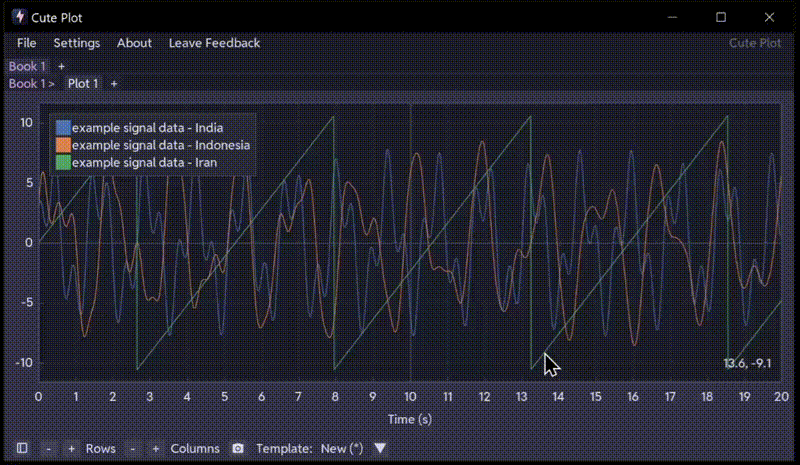This screenshot has width=800, height=465.
Task: Click the cursor coordinates readout 13.6, -9.1
Action: point(747,363)
